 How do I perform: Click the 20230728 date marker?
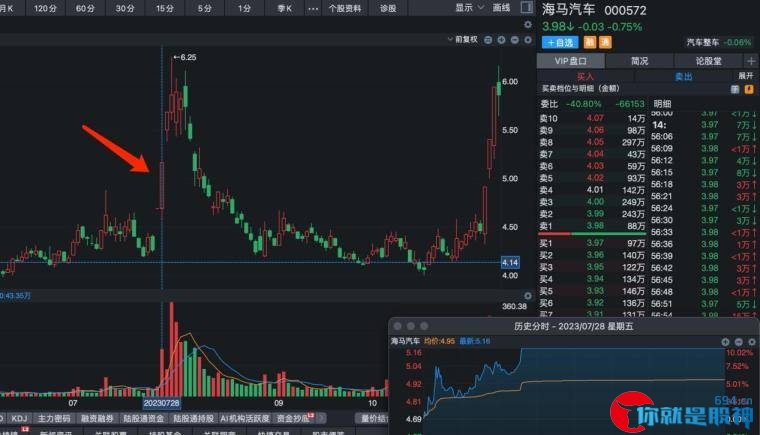tap(161, 403)
